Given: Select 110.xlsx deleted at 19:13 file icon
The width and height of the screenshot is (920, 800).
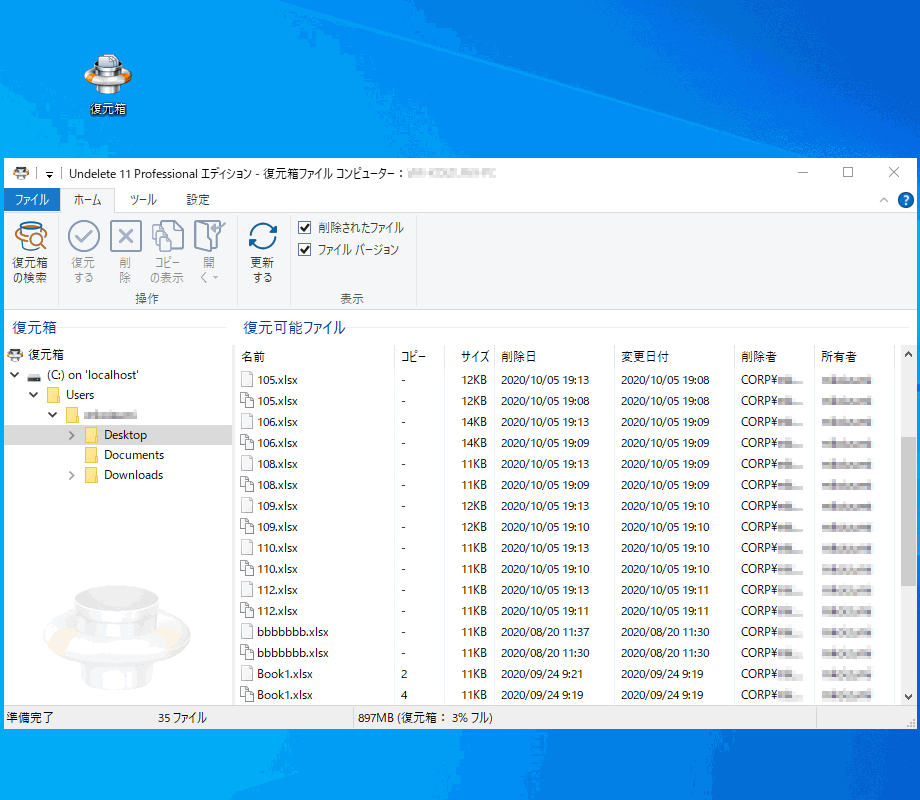Looking at the screenshot, I should pos(247,547).
